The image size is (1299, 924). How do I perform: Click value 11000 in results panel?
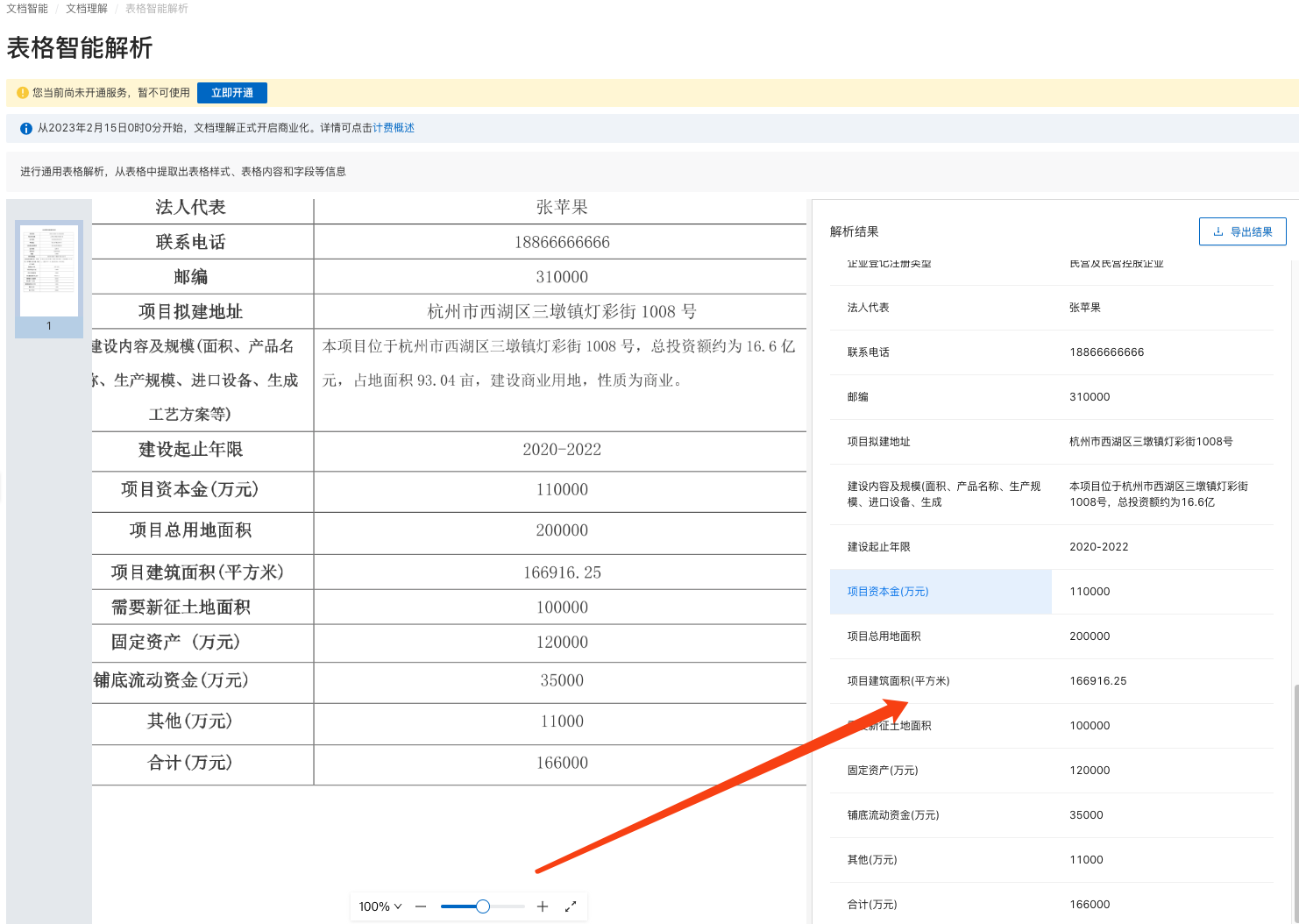coord(1086,860)
